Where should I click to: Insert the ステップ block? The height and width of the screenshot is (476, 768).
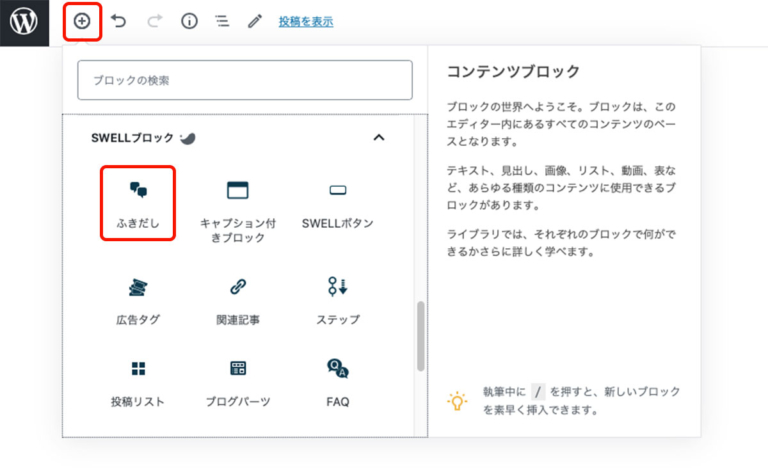(338, 301)
